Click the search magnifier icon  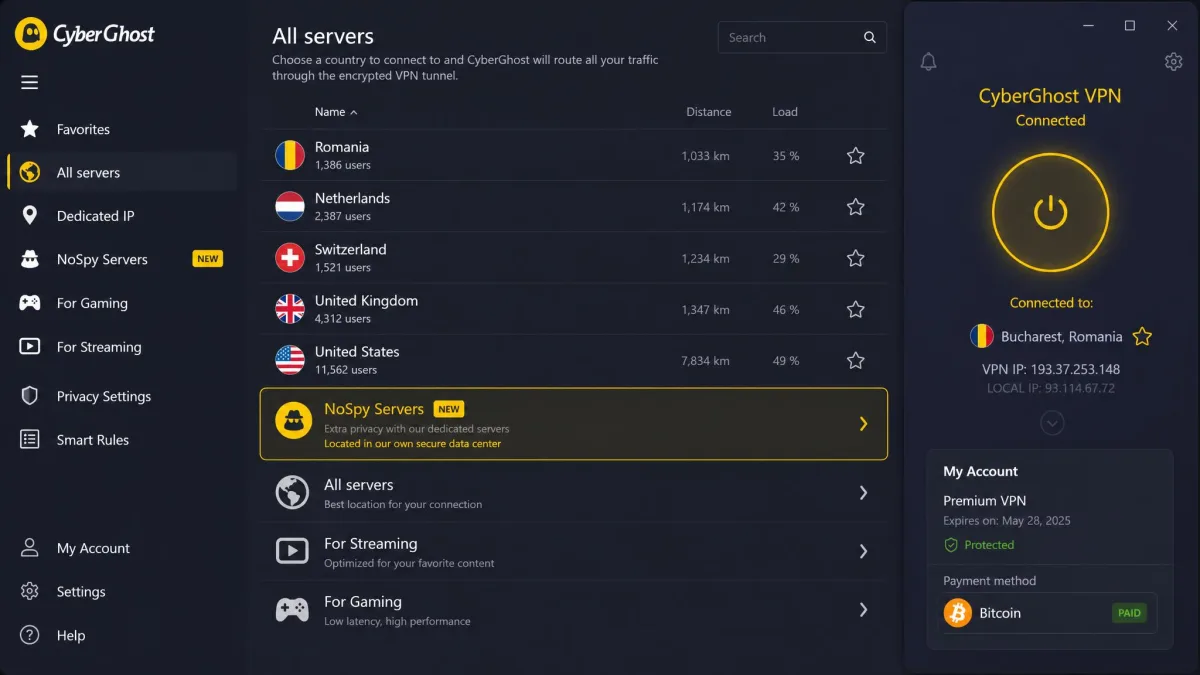(870, 37)
